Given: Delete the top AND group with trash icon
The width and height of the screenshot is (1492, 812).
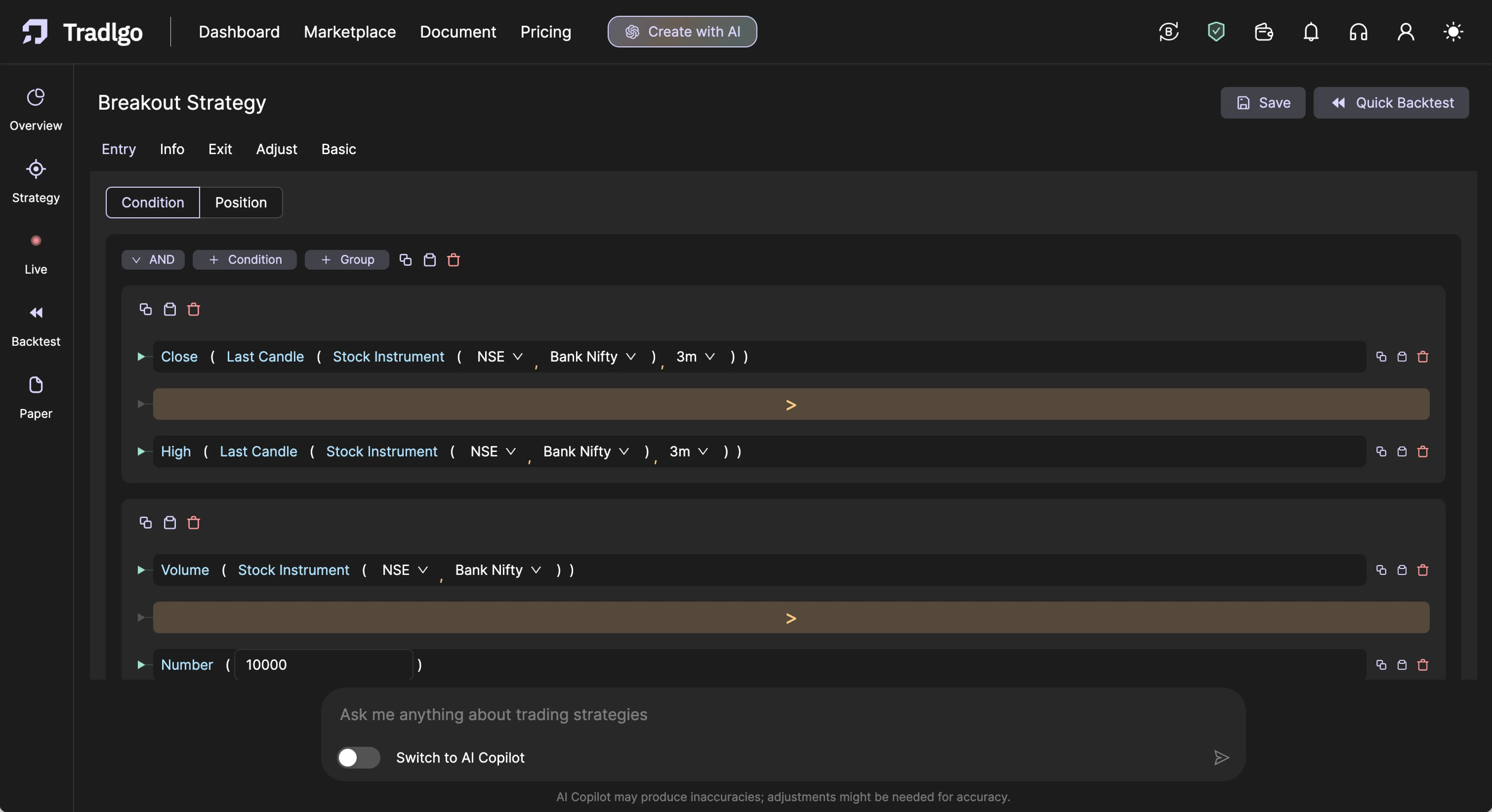Looking at the screenshot, I should pos(454,260).
